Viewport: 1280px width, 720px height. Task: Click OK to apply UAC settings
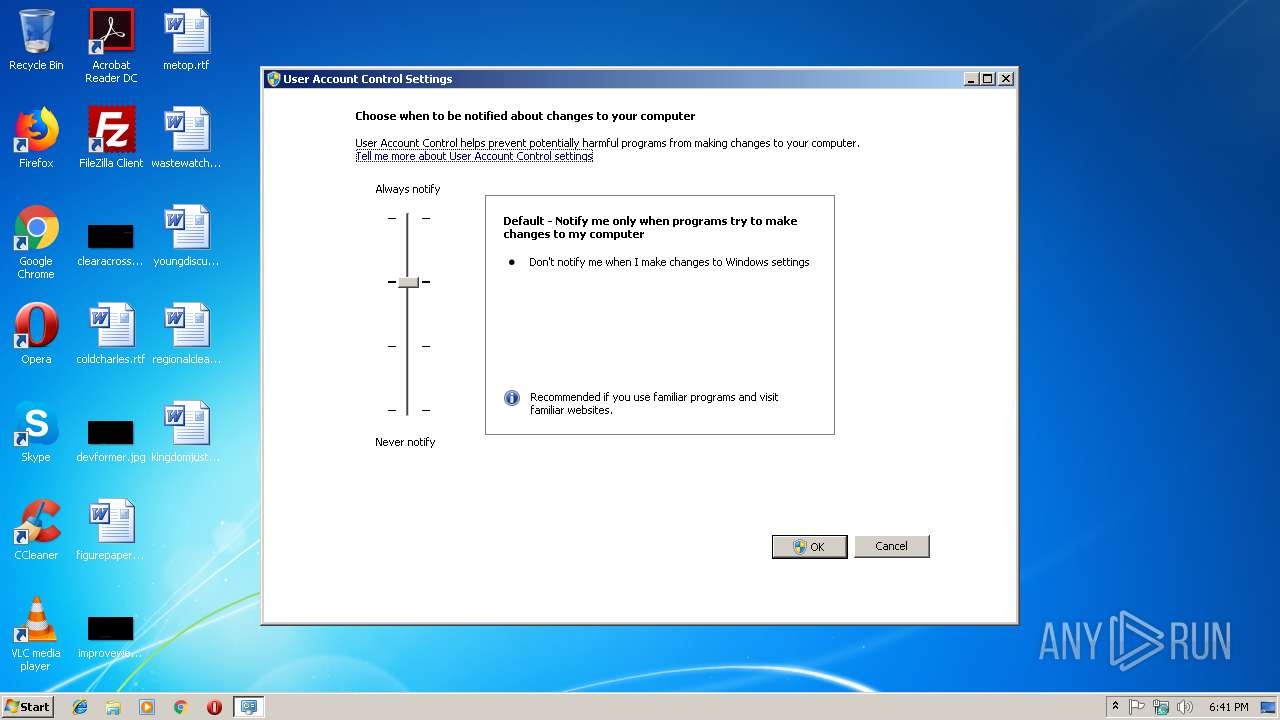(809, 546)
